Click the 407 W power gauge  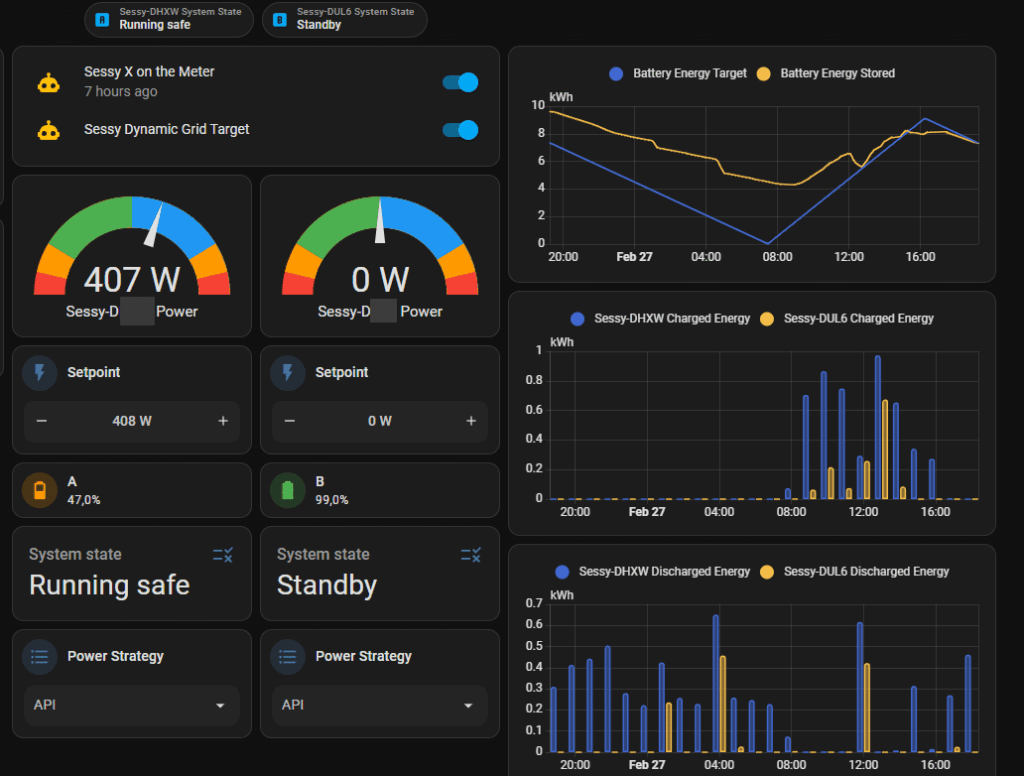(x=132, y=256)
